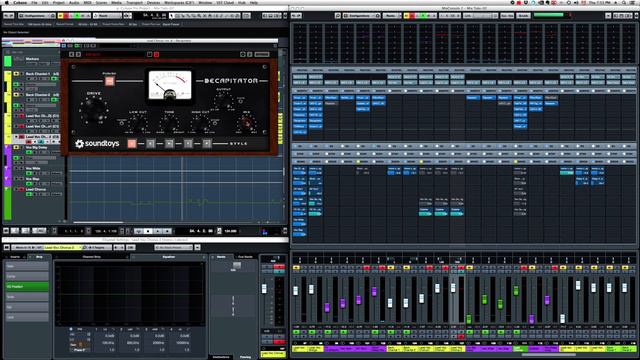Open the Project menu
This screenshot has width=640, height=360.
tap(58, 2)
